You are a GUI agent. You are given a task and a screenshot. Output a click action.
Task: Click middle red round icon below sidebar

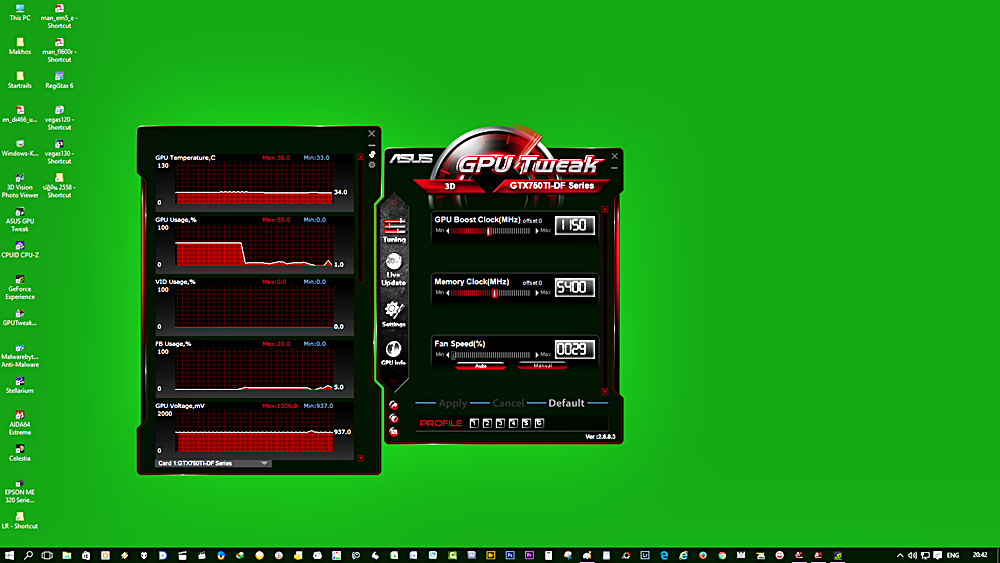pos(393,418)
